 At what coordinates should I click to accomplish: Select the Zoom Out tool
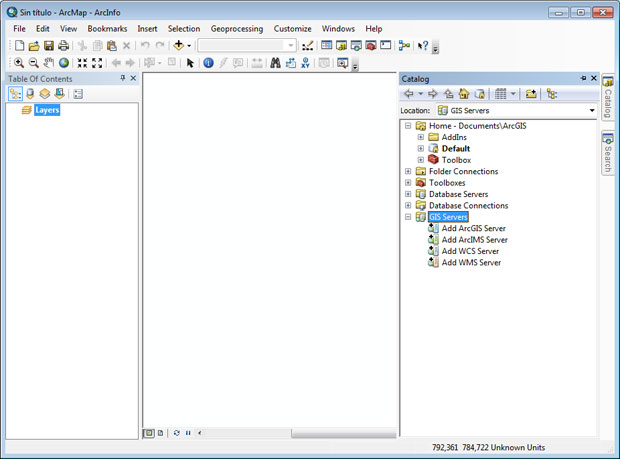tap(34, 63)
